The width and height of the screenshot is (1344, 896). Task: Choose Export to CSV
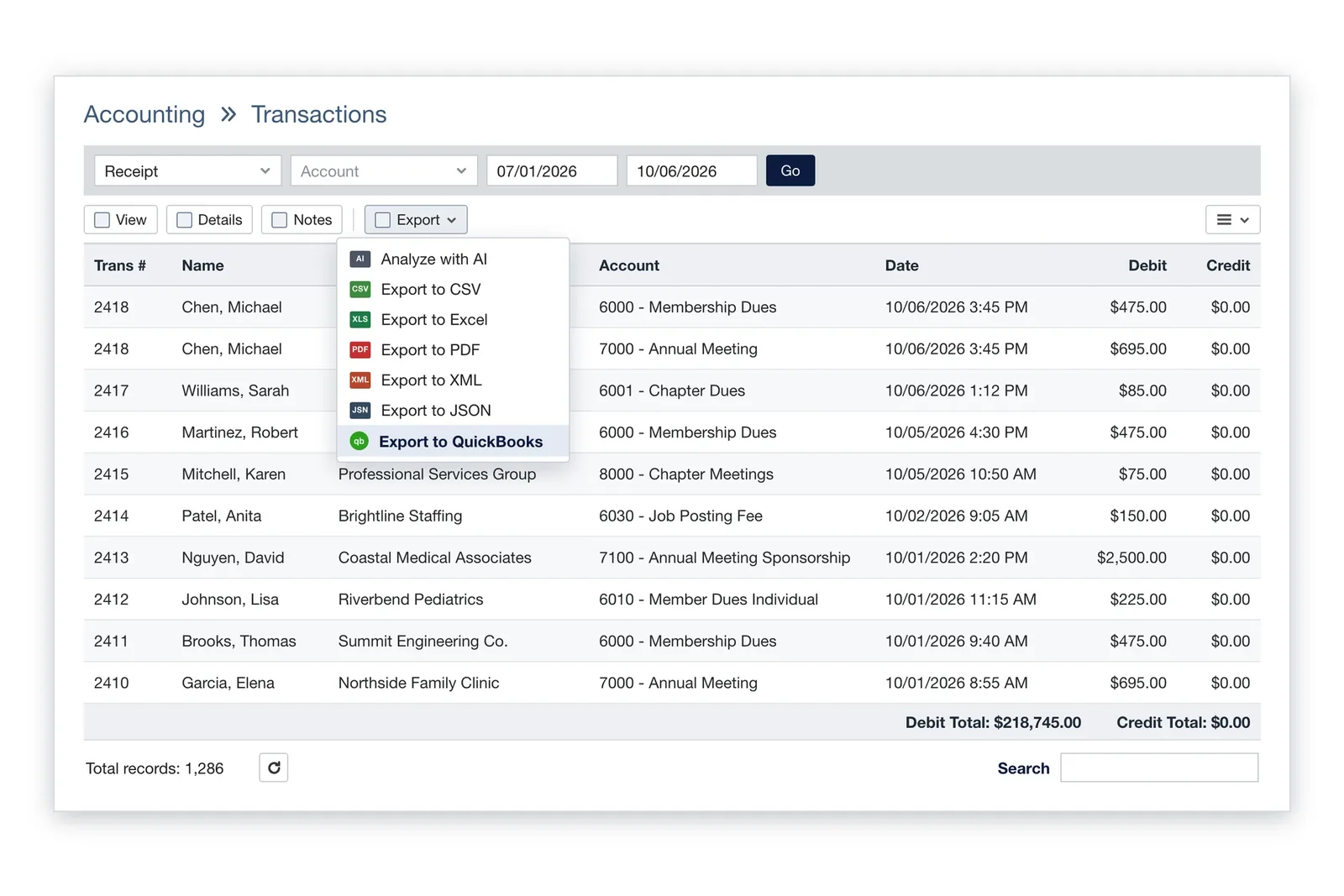click(x=453, y=289)
